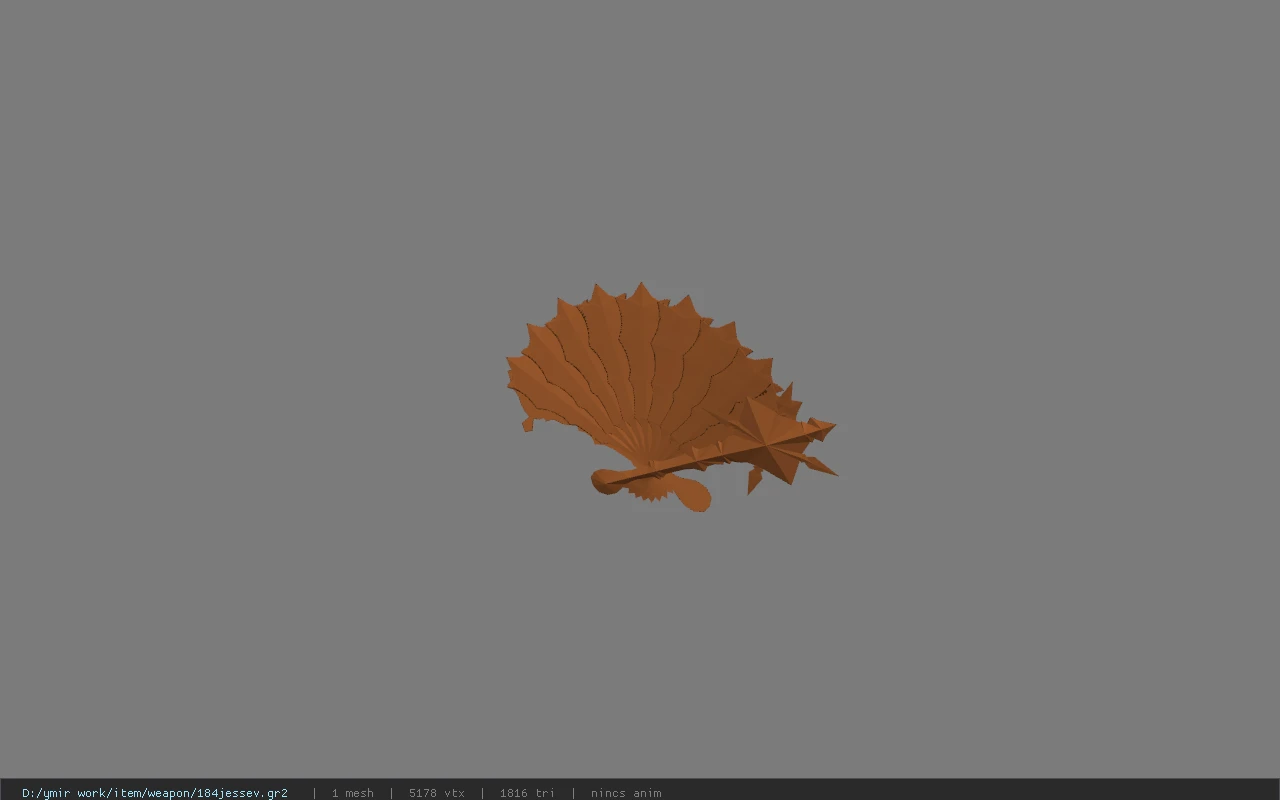
Task: Click the 'nincs anim' status entry
Action: [x=626, y=793]
